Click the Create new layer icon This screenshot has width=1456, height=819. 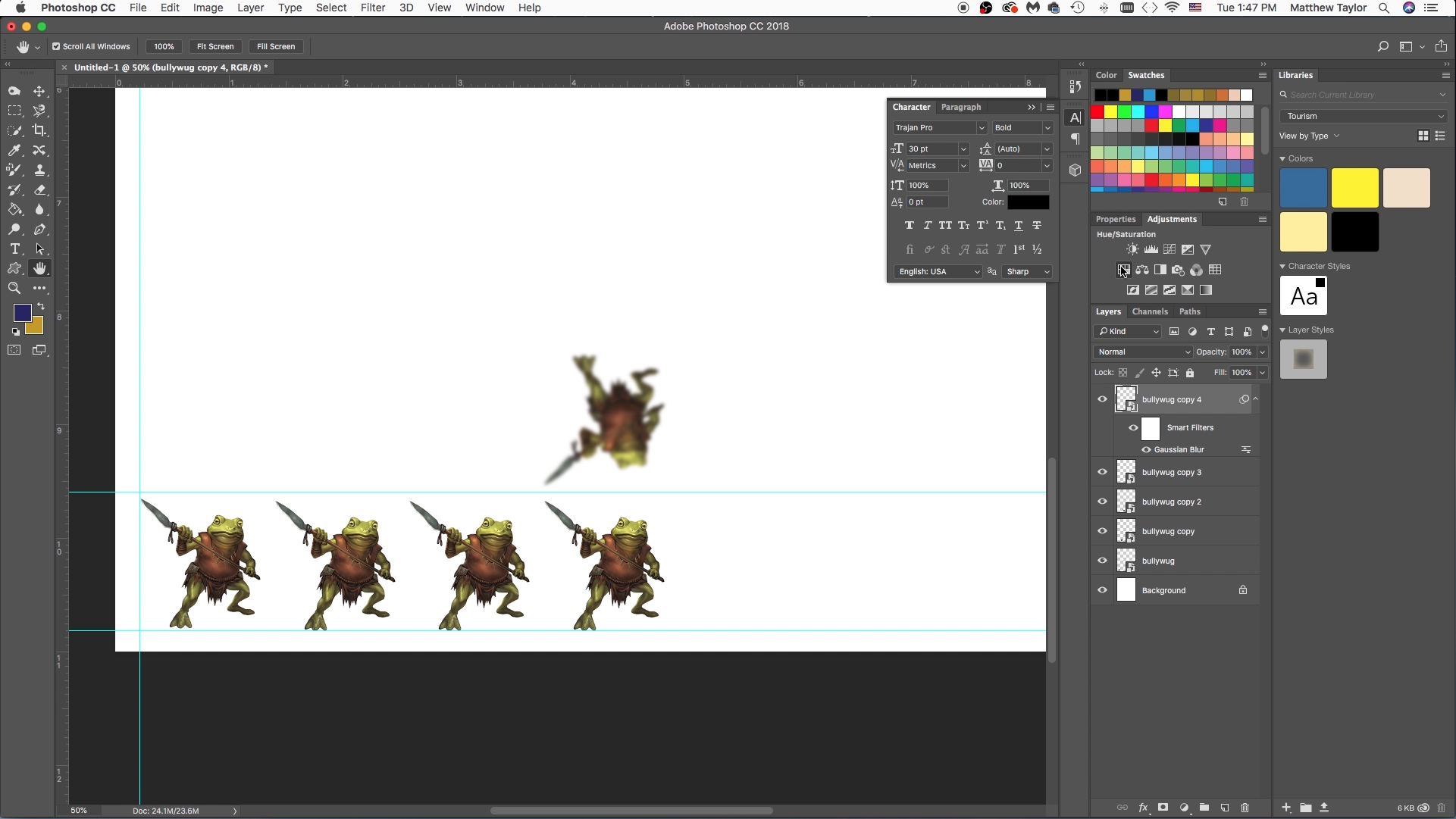click(1224, 808)
